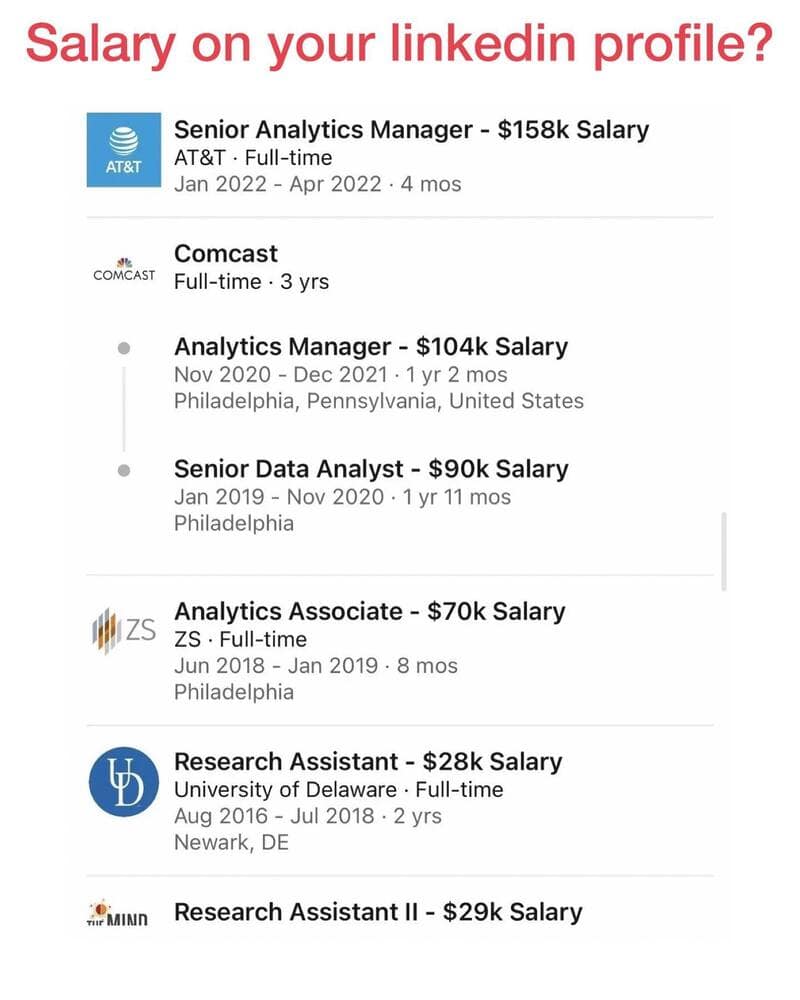Click the red 'Salary on your linkedin profile?' heading
Screen dimensions: 800x1000
[x=399, y=42]
